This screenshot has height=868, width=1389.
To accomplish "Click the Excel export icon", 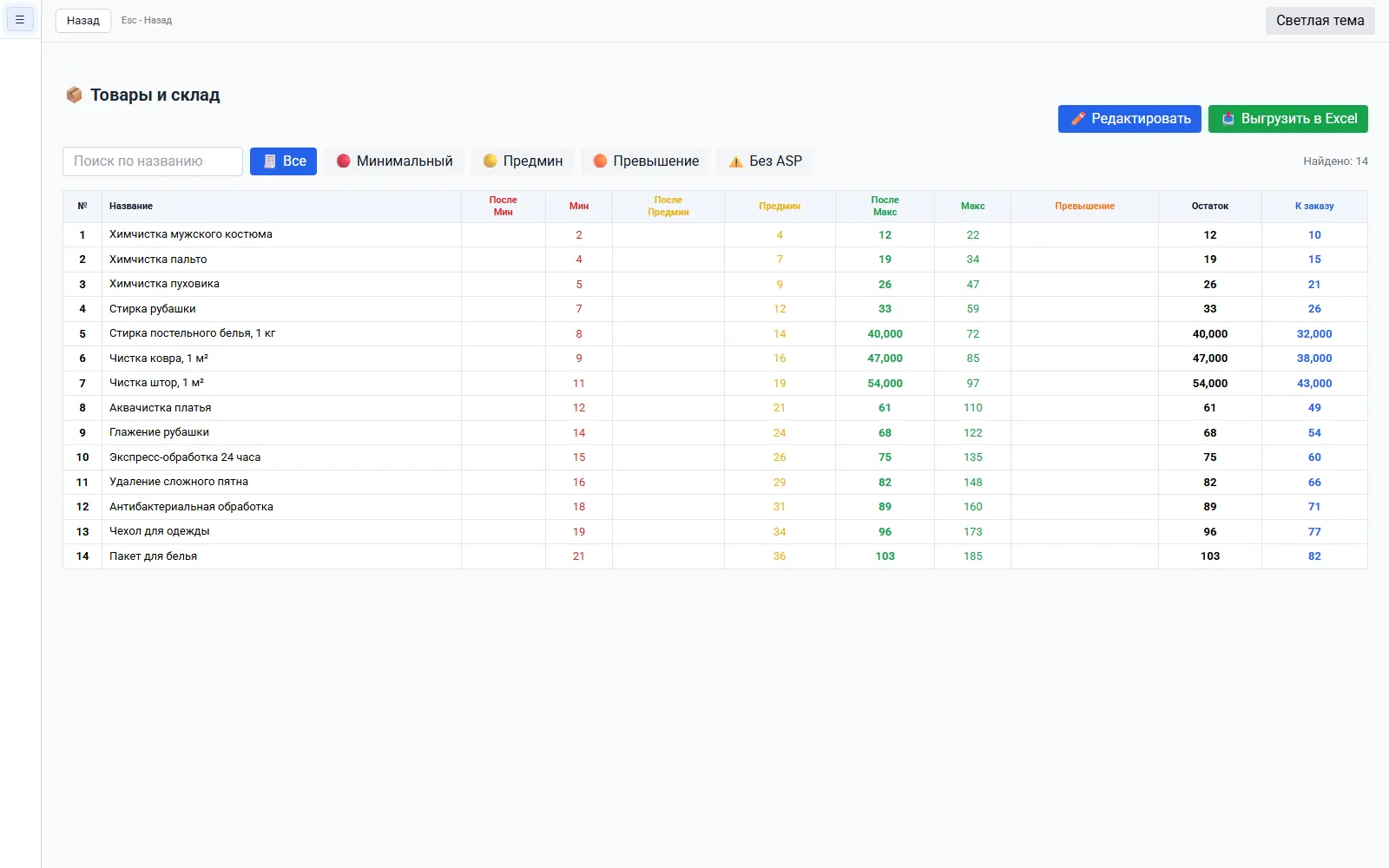I will [1228, 119].
